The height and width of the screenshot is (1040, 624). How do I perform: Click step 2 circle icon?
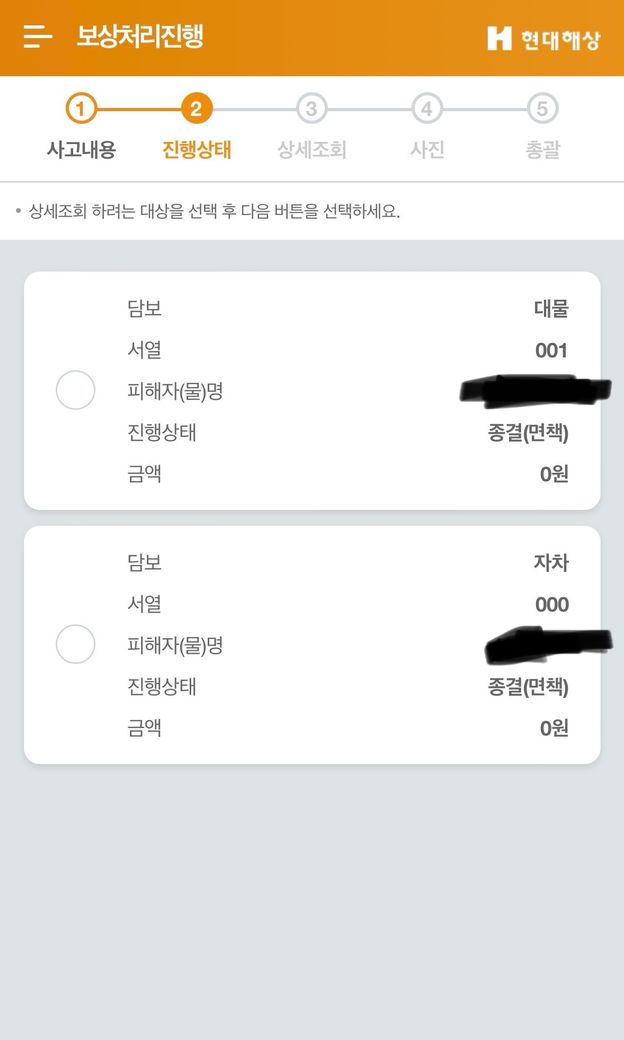click(x=196, y=108)
